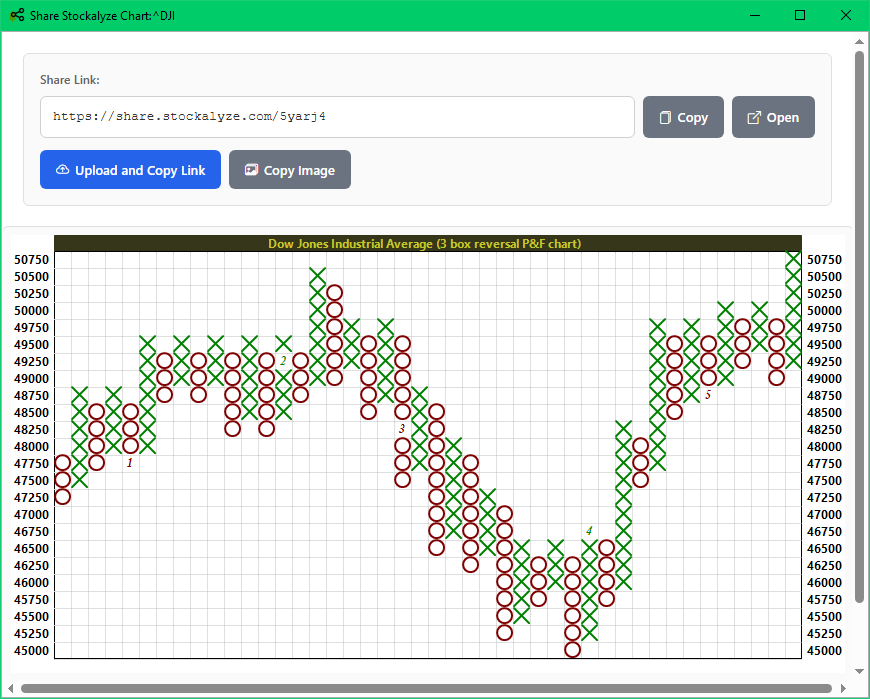
Task: Click the vertical scrollbar thumb
Action: click(x=859, y=326)
